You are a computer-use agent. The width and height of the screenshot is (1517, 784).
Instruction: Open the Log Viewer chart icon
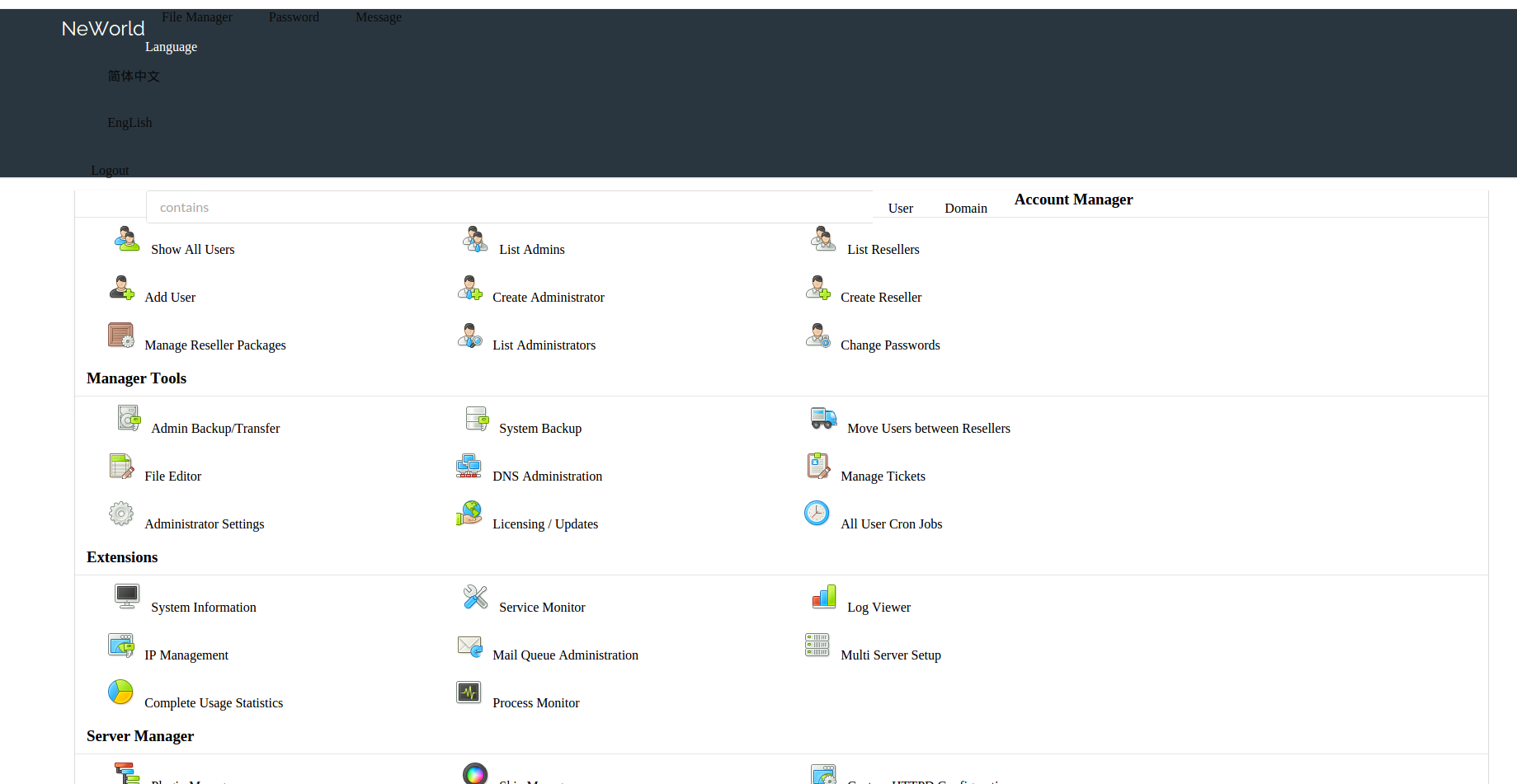[824, 597]
